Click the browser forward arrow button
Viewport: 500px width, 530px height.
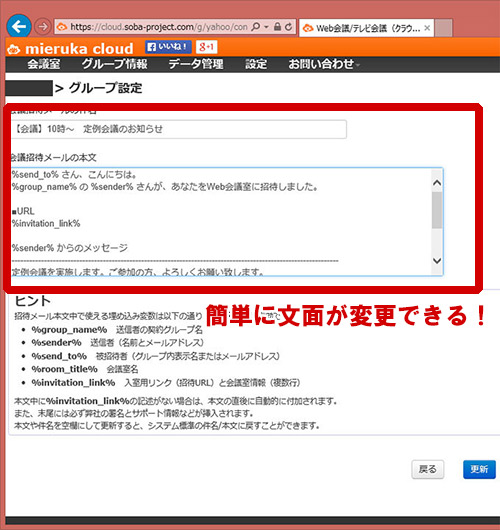(x=43, y=27)
